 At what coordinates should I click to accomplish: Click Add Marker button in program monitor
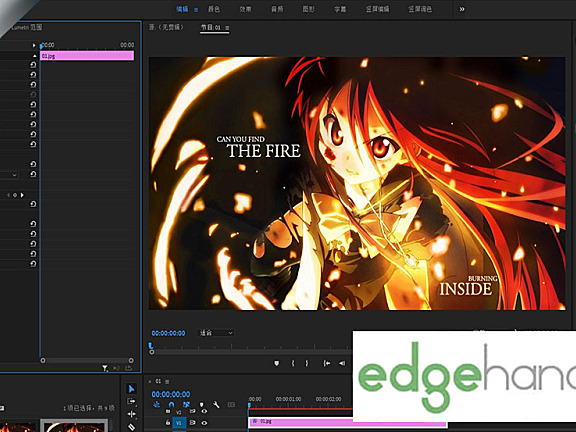pyautogui.click(x=277, y=363)
